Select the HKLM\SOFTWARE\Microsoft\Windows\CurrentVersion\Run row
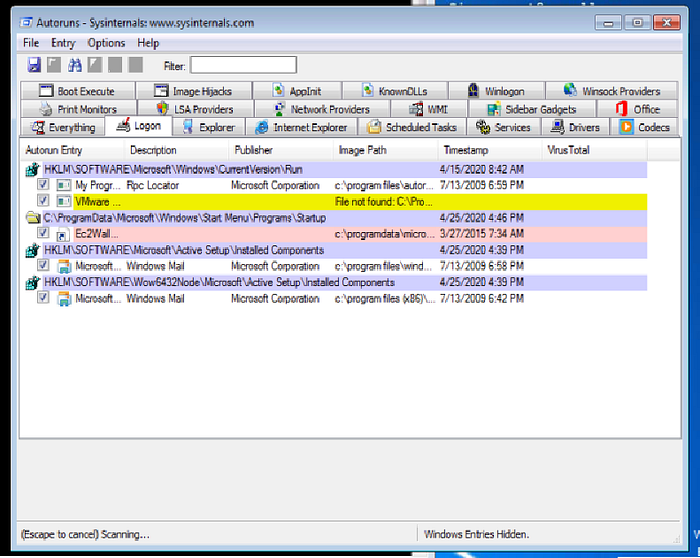This screenshot has height=558, width=700. point(345,170)
